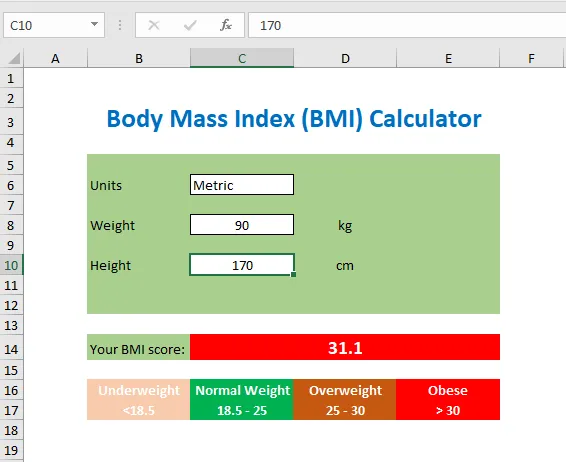The width and height of the screenshot is (566, 462).
Task: Click the Enter checkmark formula bar icon
Action: coord(190,25)
